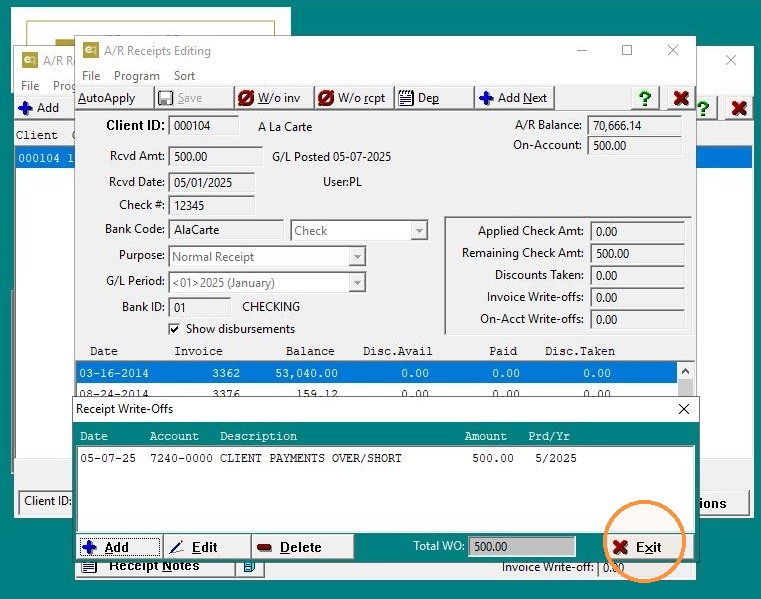Viewport: 761px width, 599px height.
Task: Open the Check payment type dropdown
Action: coord(419,231)
